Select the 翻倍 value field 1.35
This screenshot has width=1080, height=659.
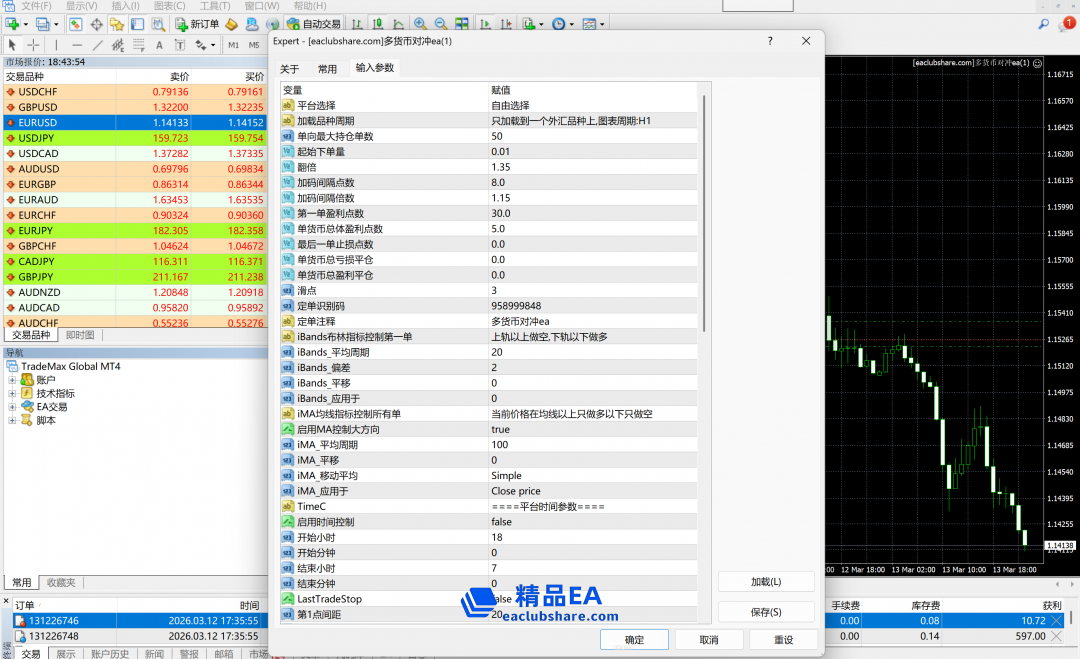tap(501, 167)
